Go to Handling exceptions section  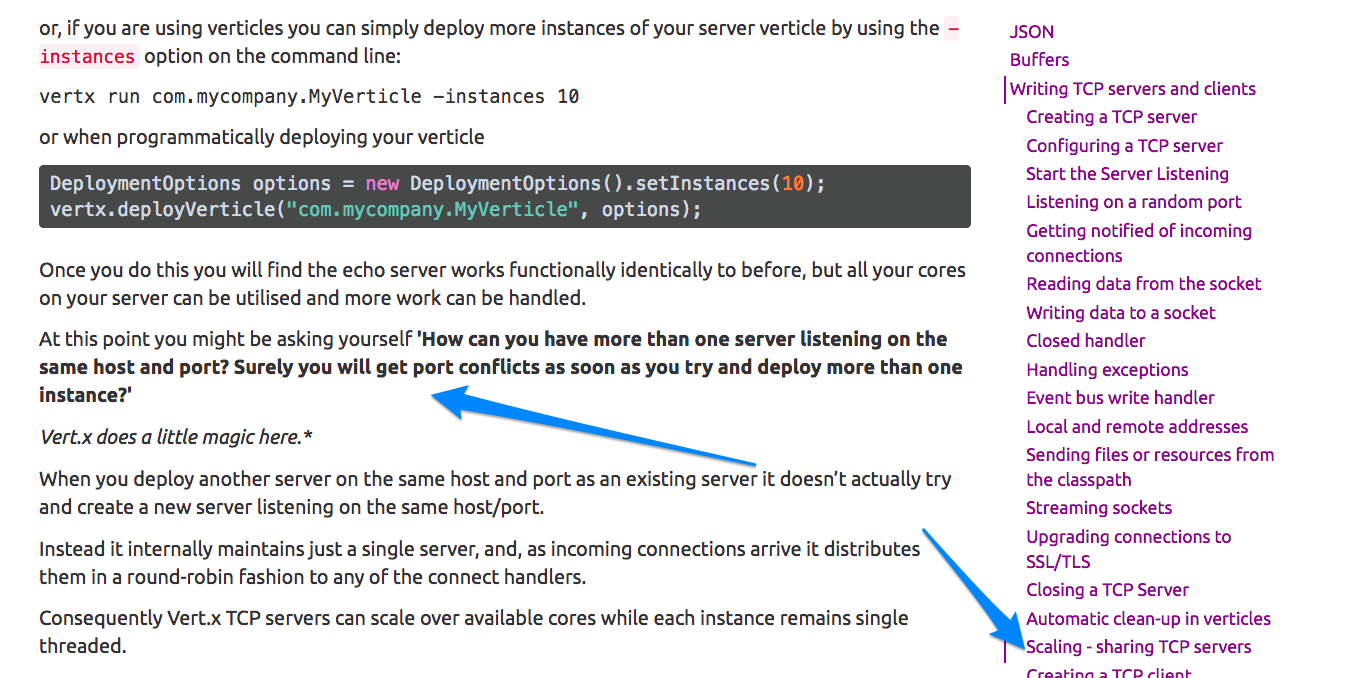pyautogui.click(x=1107, y=370)
